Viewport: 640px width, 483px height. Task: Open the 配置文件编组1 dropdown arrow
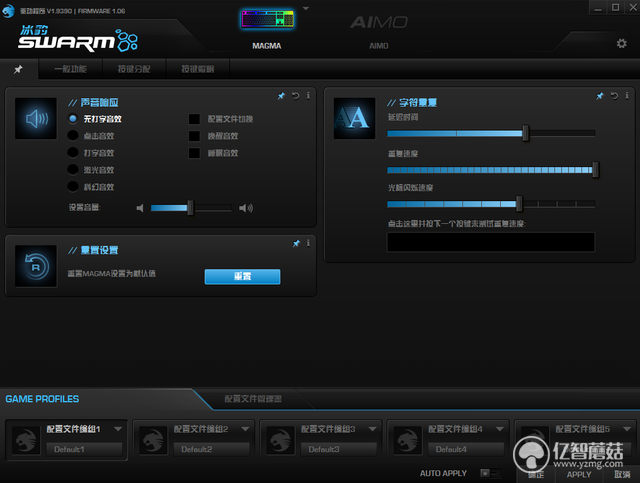tap(118, 429)
